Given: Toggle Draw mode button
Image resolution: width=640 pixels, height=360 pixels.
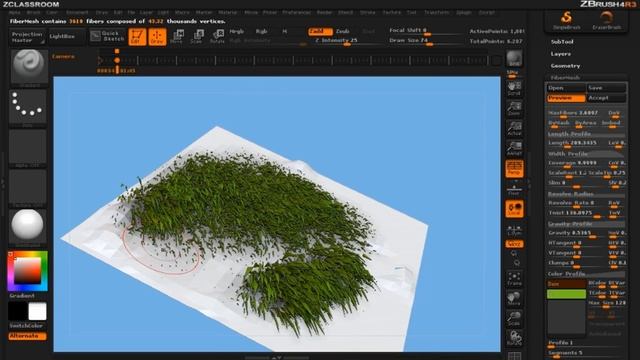Looking at the screenshot, I should (157, 36).
